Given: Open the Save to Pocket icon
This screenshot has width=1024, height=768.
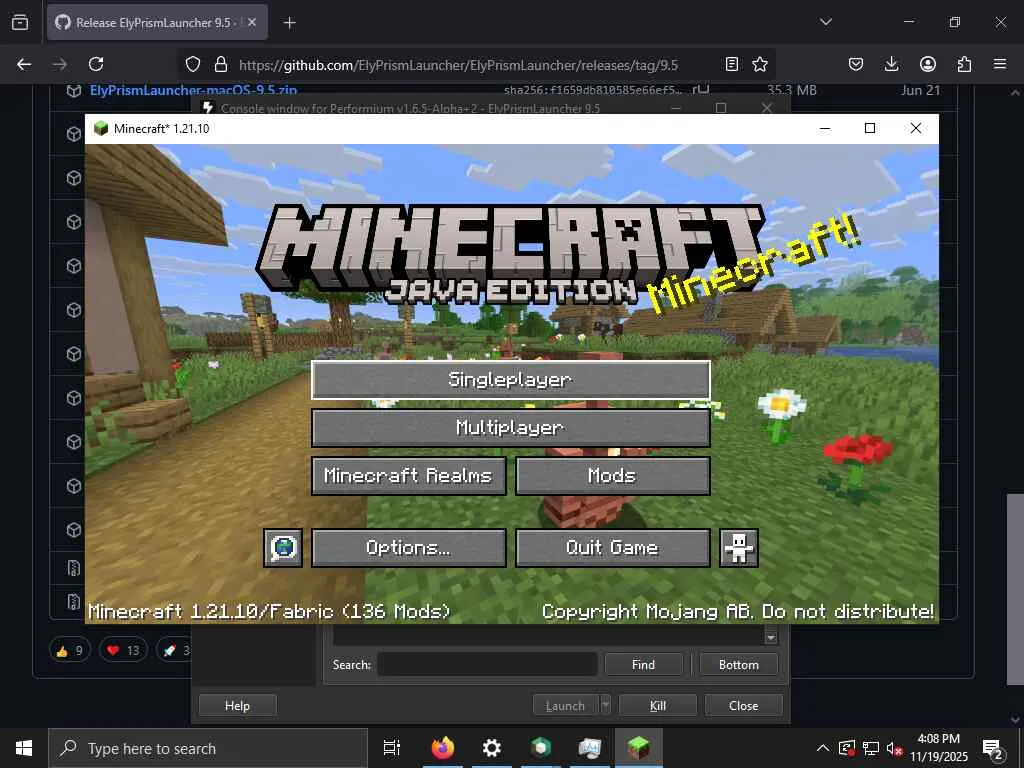Looking at the screenshot, I should click(856, 64).
